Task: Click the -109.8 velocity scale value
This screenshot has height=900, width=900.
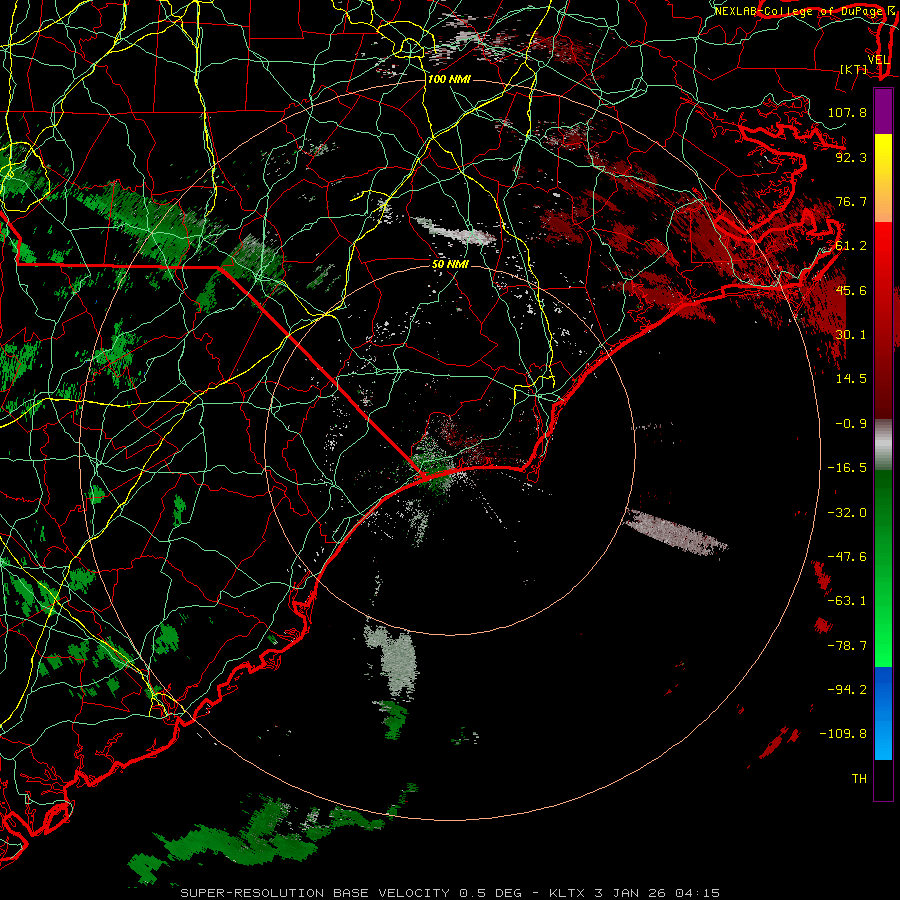Action: point(843,734)
